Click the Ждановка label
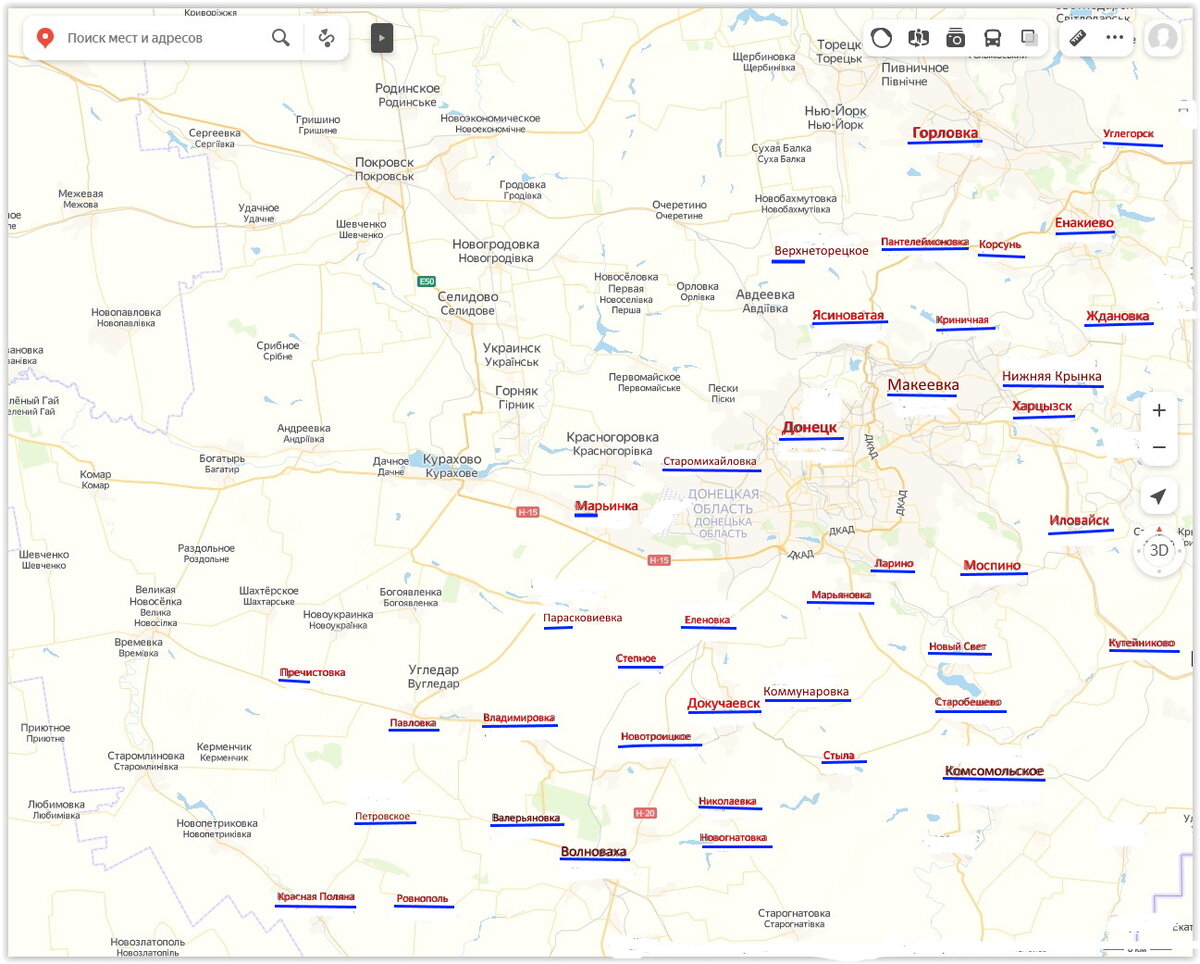Screen dimensions: 1200x964 (1118, 316)
